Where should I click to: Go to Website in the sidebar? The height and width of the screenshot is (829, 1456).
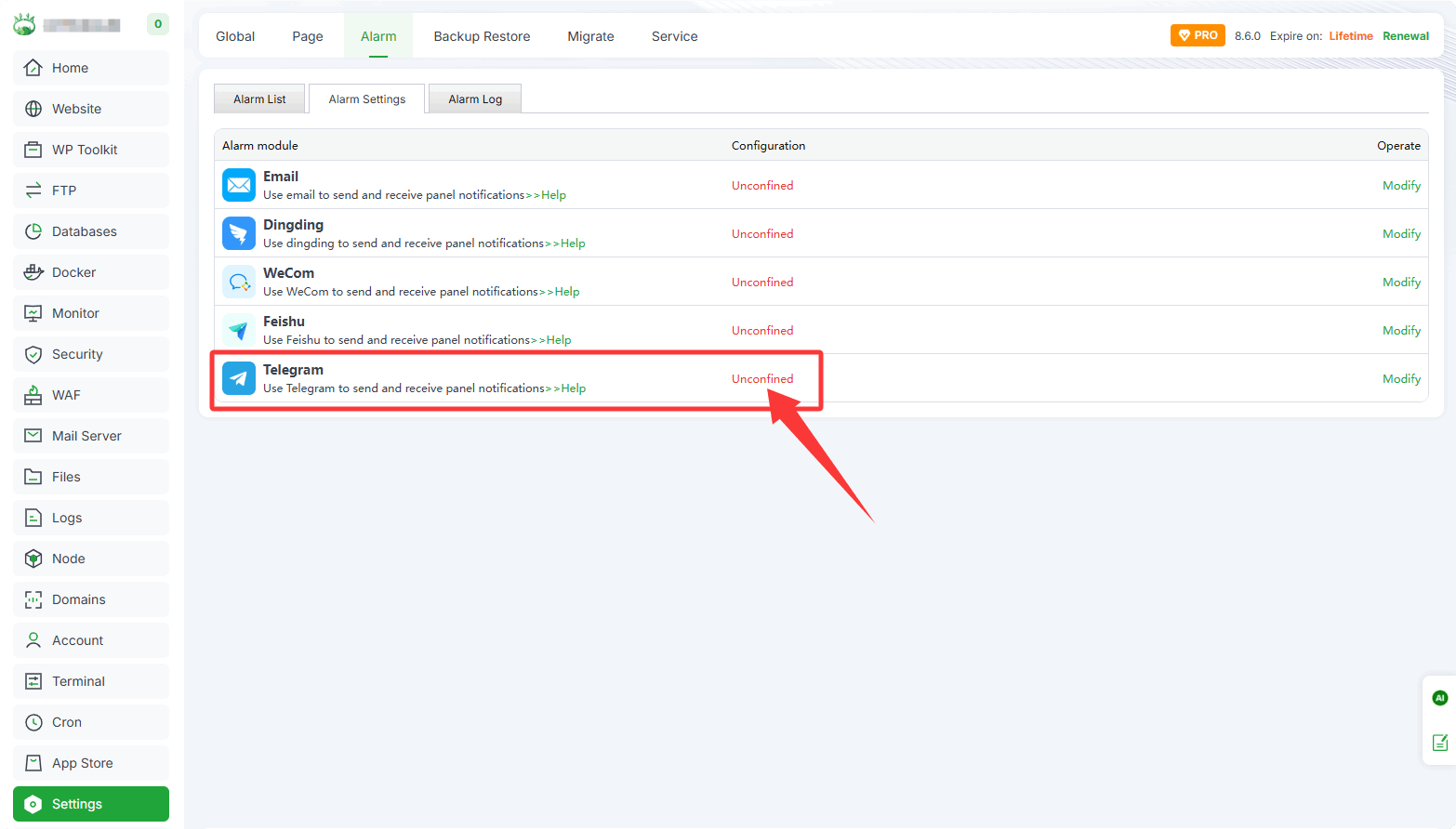91,109
